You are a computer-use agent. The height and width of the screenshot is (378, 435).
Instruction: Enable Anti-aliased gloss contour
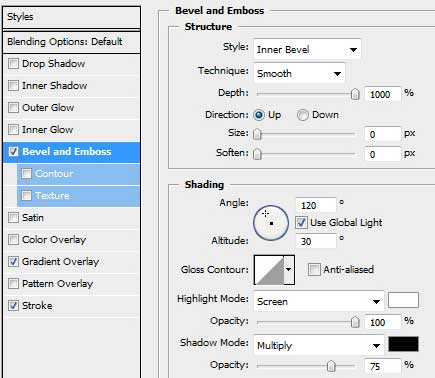314,269
